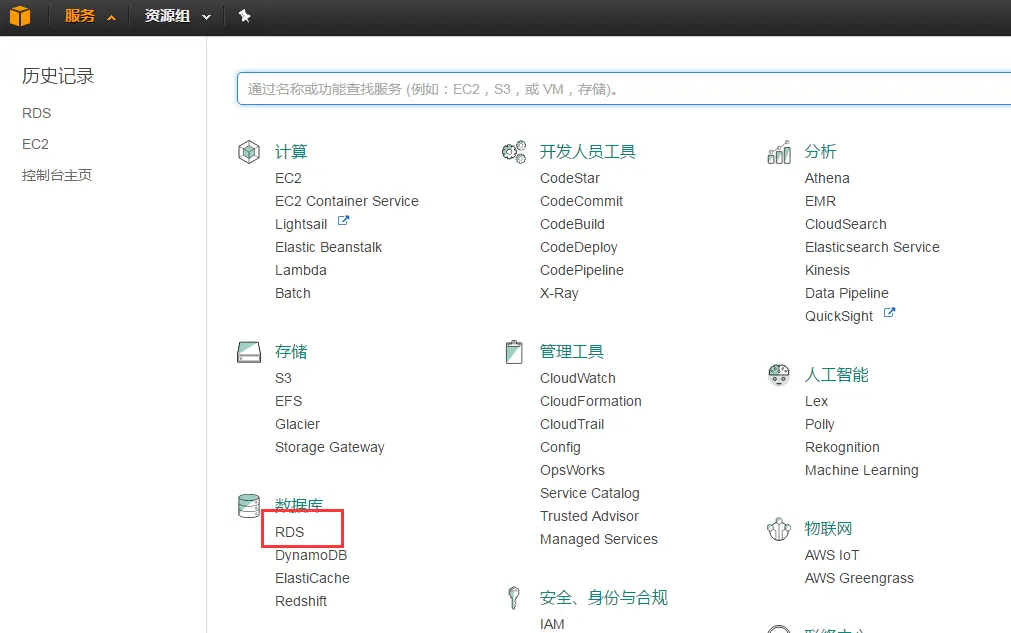The image size is (1011, 633).
Task: Expand the 资源组 resource groups dropdown
Action: click(178, 16)
